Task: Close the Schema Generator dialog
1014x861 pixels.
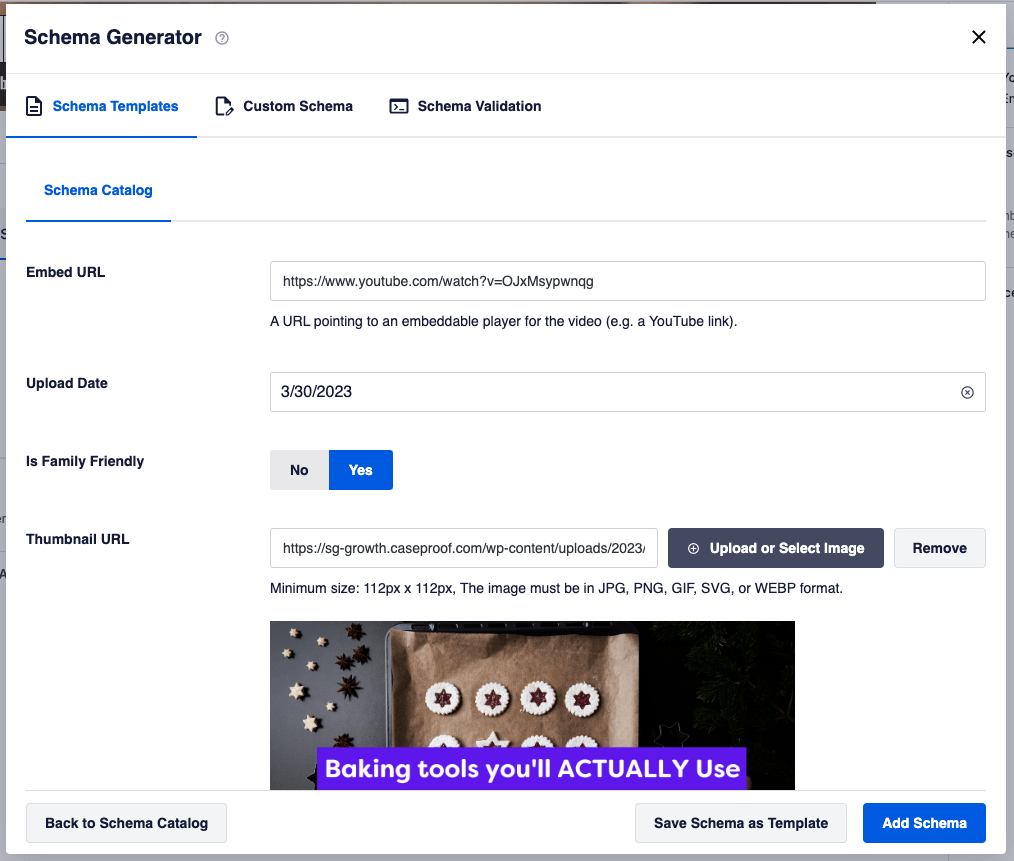Action: [978, 37]
